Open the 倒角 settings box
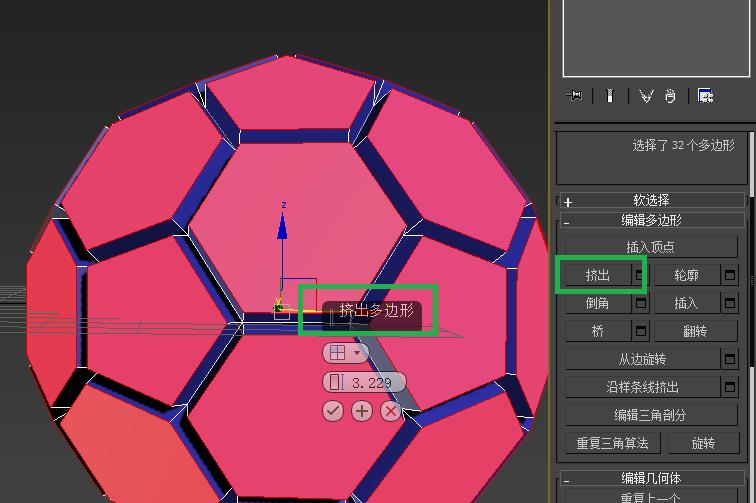Screen dimensions: 756x503 click(640, 303)
